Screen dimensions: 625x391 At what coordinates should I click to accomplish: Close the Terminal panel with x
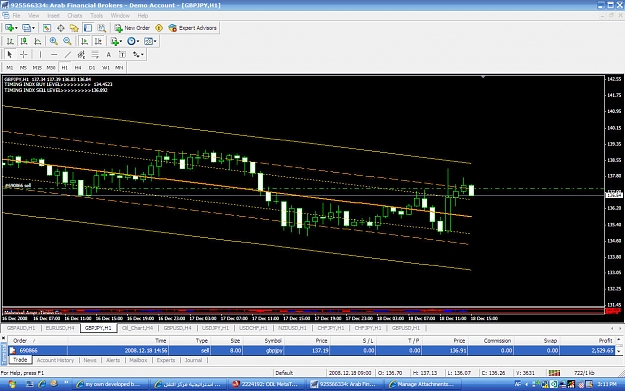pyautogui.click(x=4, y=338)
